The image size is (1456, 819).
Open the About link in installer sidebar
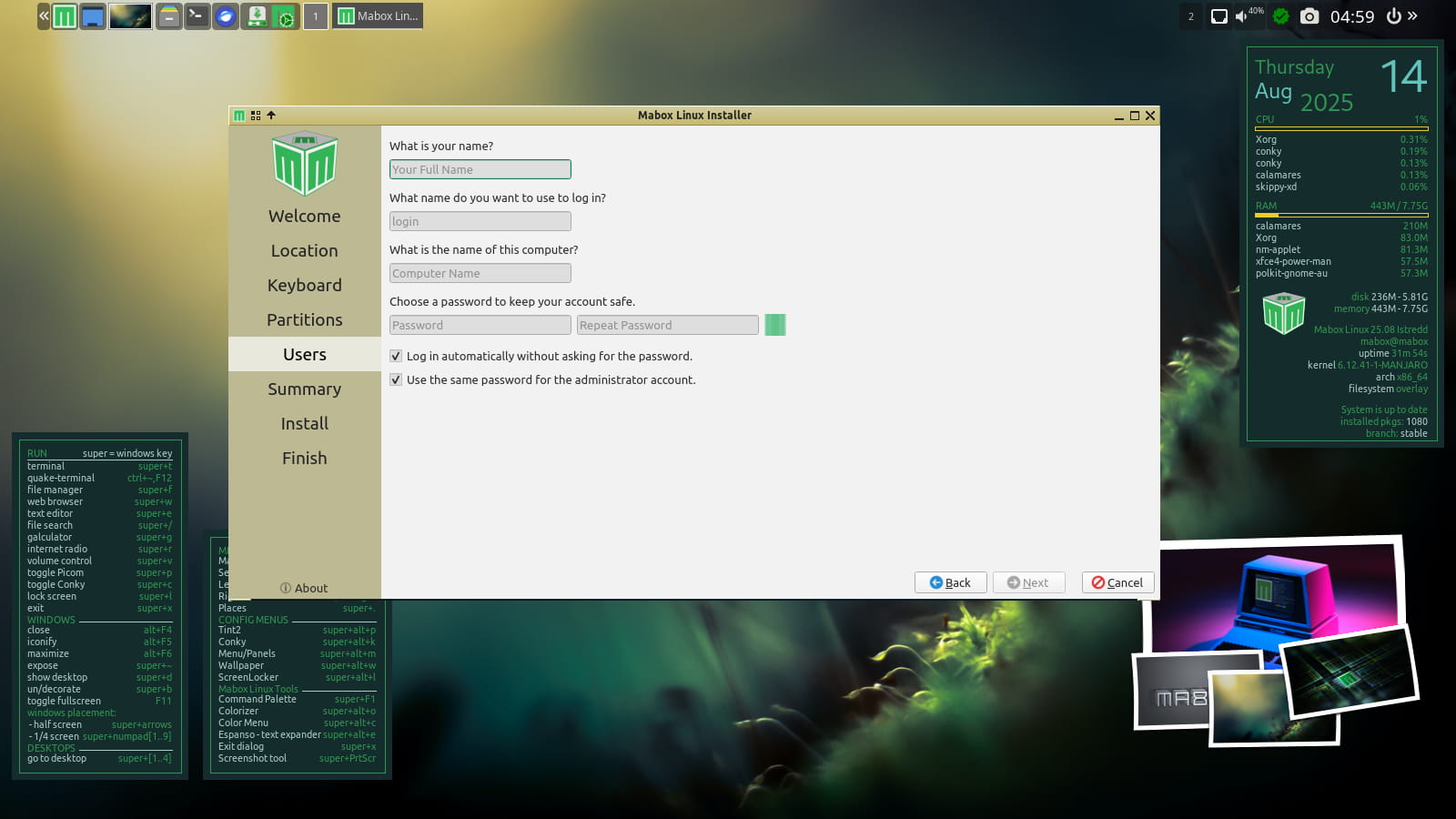[304, 589]
